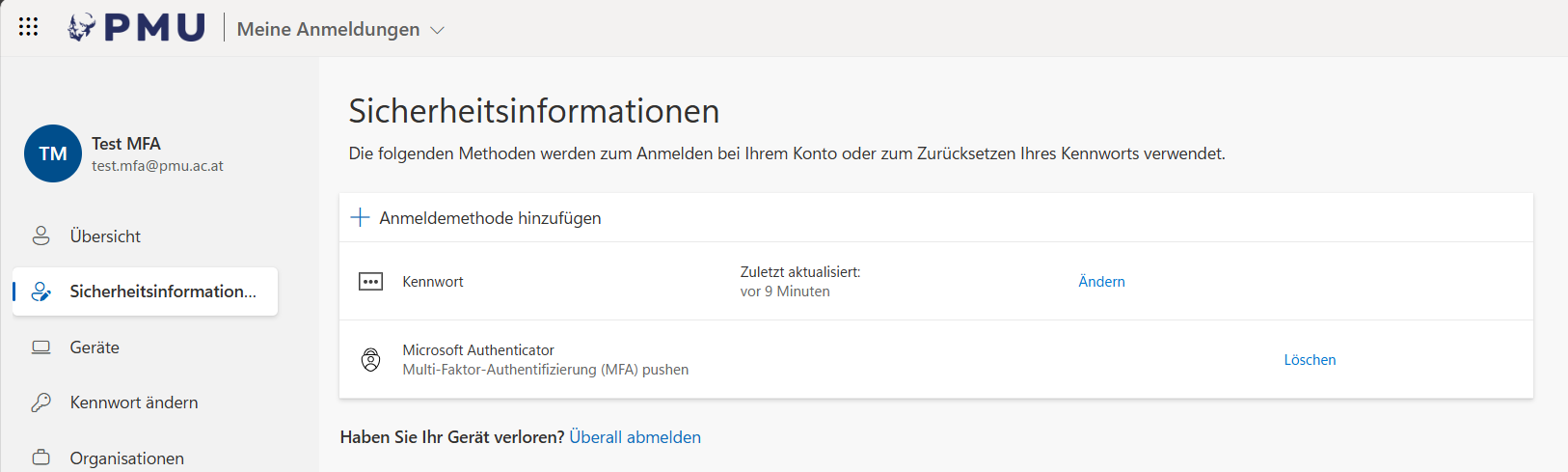Click the TM profile avatar
Screen dimensions: 1568x472
click(53, 153)
